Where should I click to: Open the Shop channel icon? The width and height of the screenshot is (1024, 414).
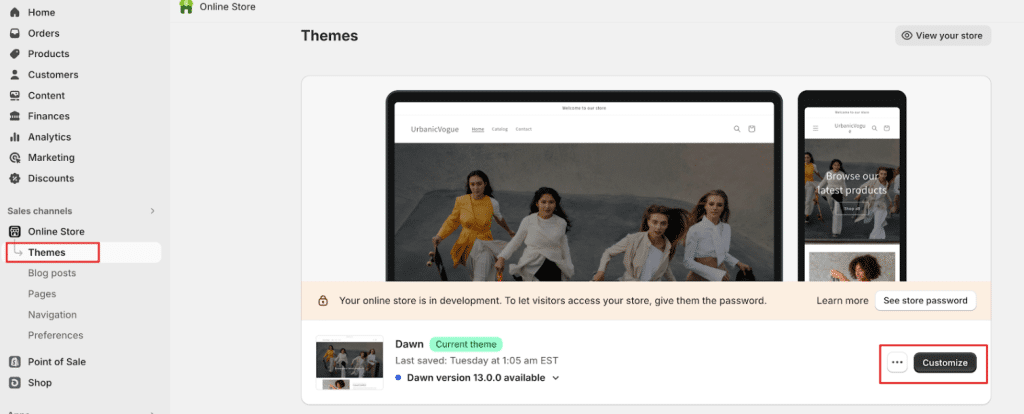point(15,383)
